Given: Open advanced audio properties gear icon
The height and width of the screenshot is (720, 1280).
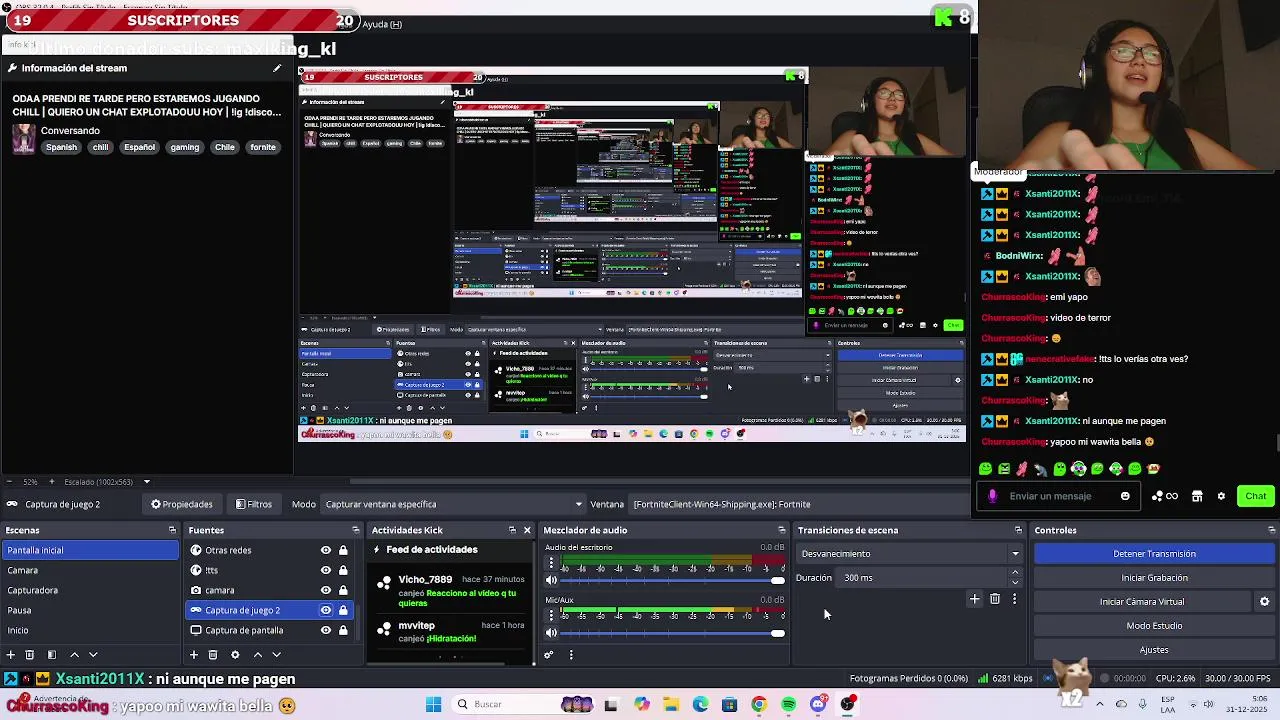Looking at the screenshot, I should (549, 655).
